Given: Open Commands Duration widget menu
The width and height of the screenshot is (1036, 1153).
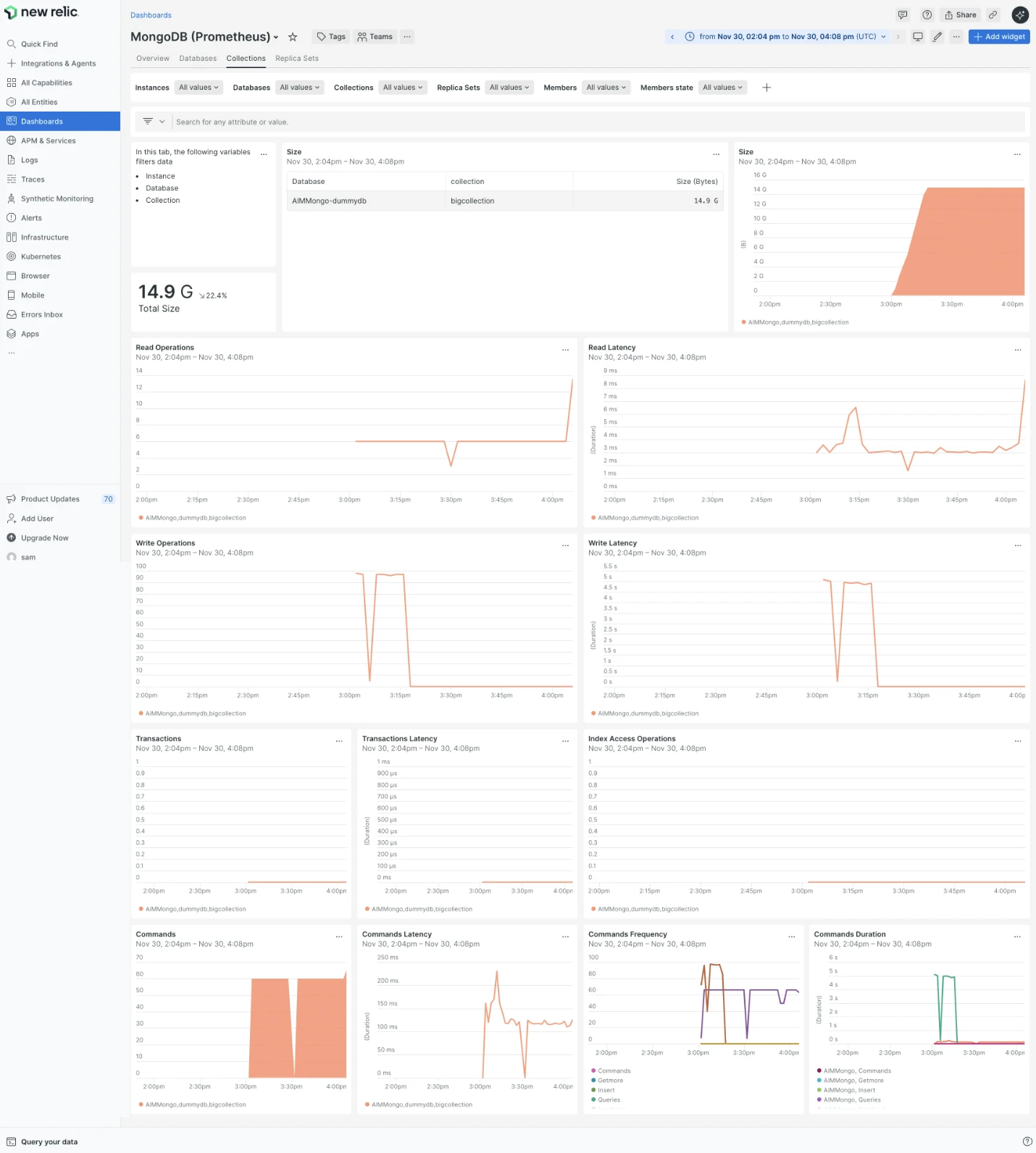Looking at the screenshot, I should (1017, 936).
